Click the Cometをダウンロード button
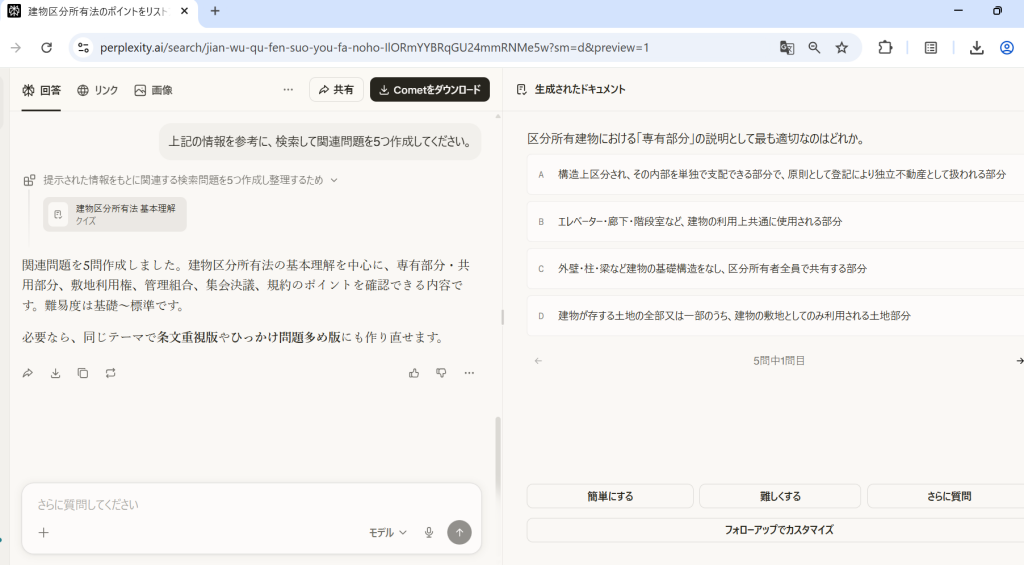The height and width of the screenshot is (565, 1024). pos(430,90)
